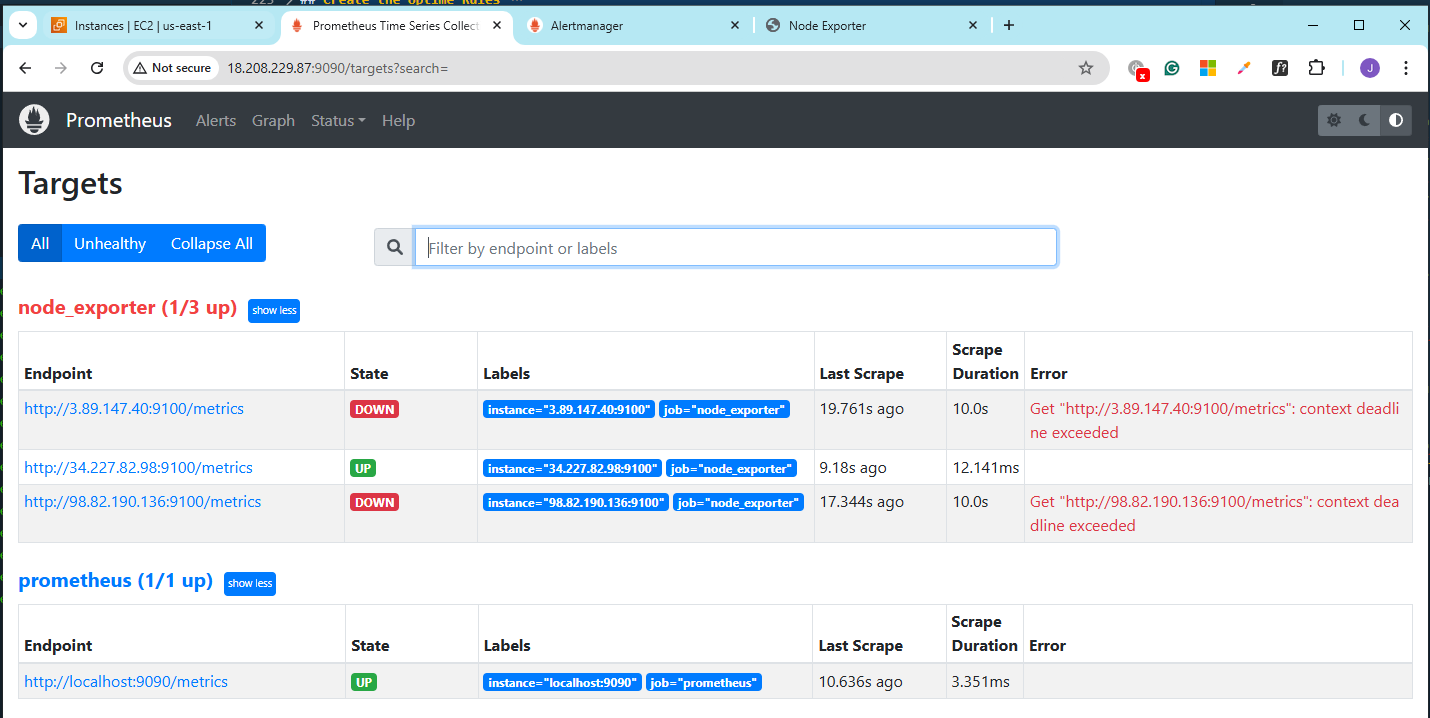Close the Instances EC2 tab
This screenshot has width=1430, height=718.
[x=260, y=25]
